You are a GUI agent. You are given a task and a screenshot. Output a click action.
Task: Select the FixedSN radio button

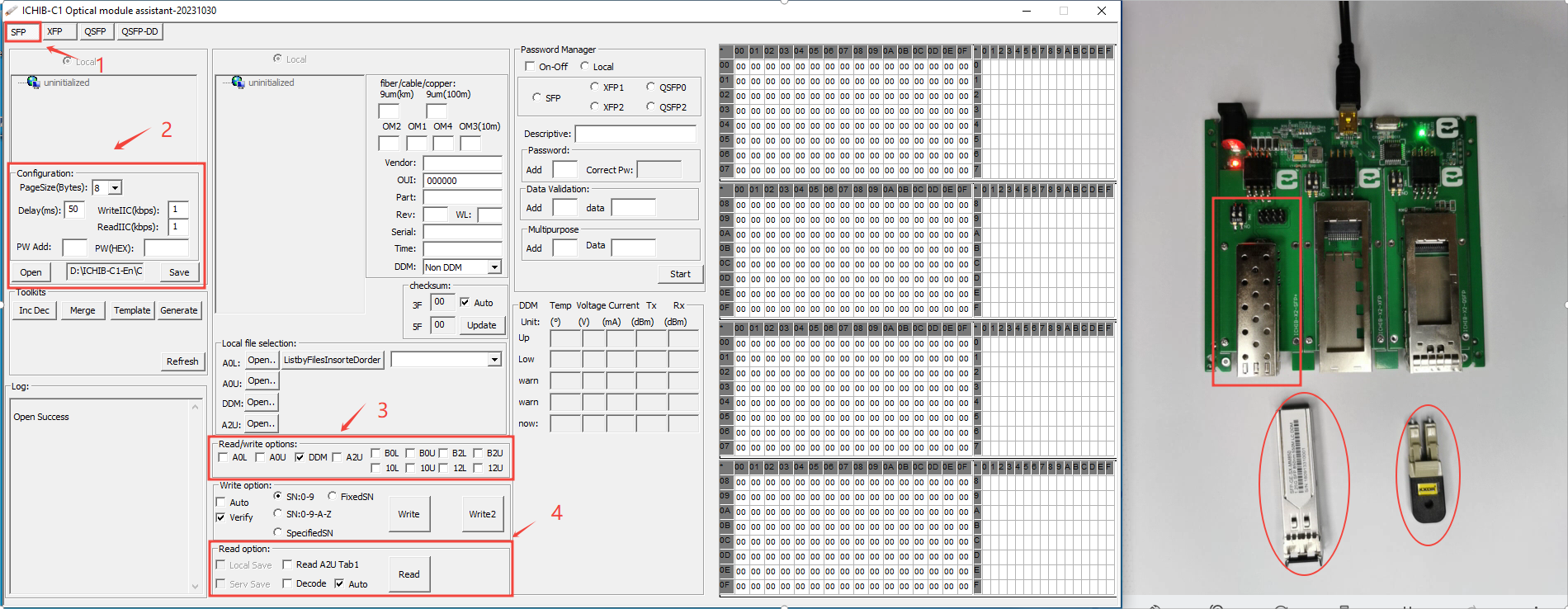(332, 497)
